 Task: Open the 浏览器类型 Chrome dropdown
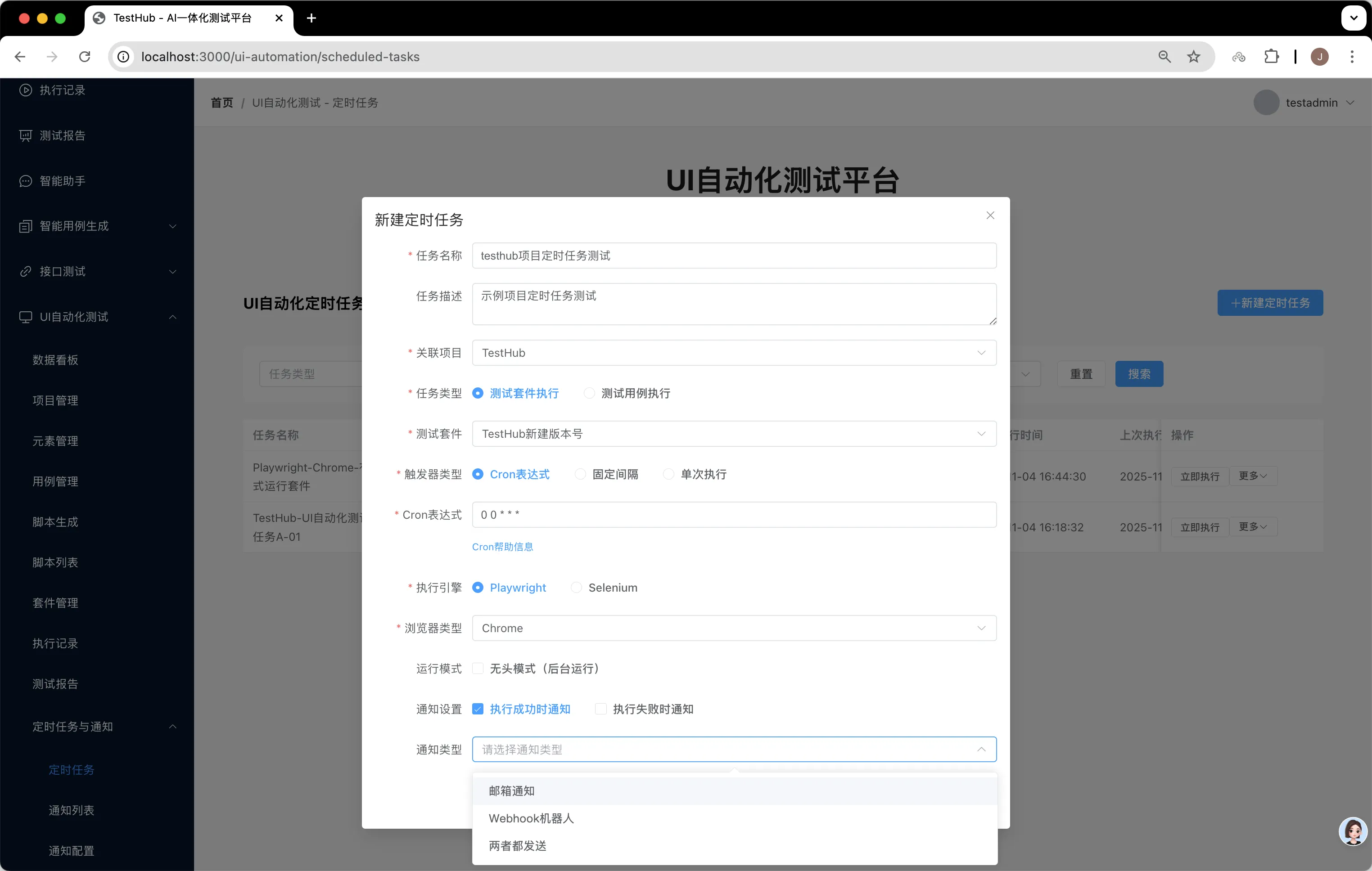click(734, 628)
